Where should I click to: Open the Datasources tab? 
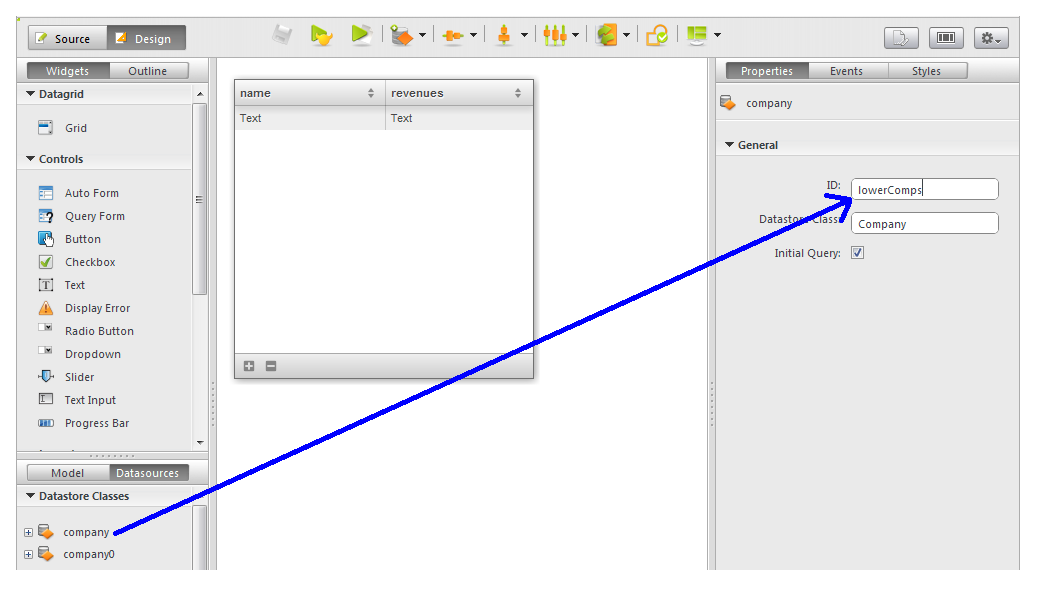(x=148, y=473)
